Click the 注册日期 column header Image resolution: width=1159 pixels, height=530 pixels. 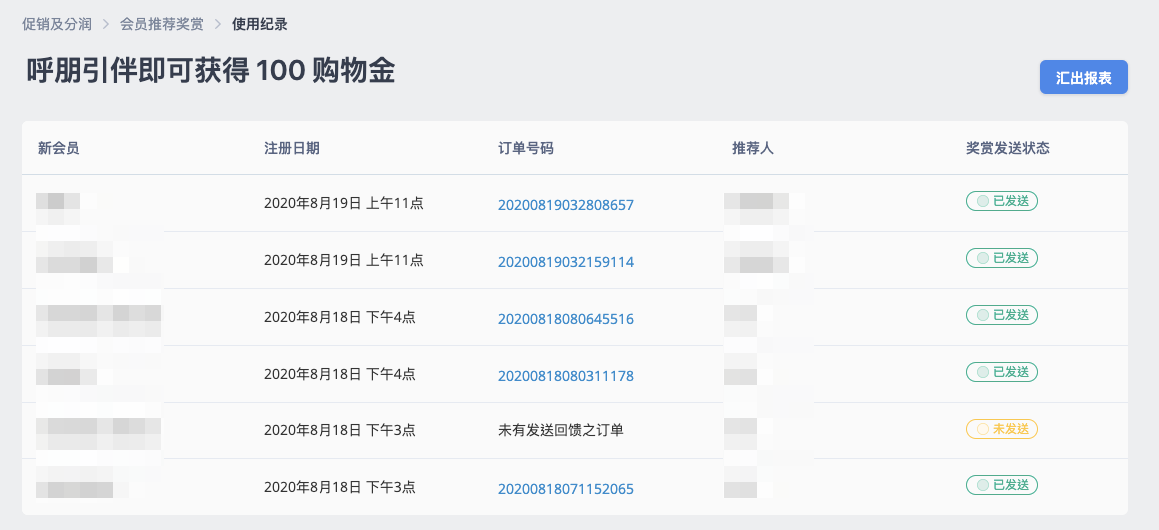291,148
